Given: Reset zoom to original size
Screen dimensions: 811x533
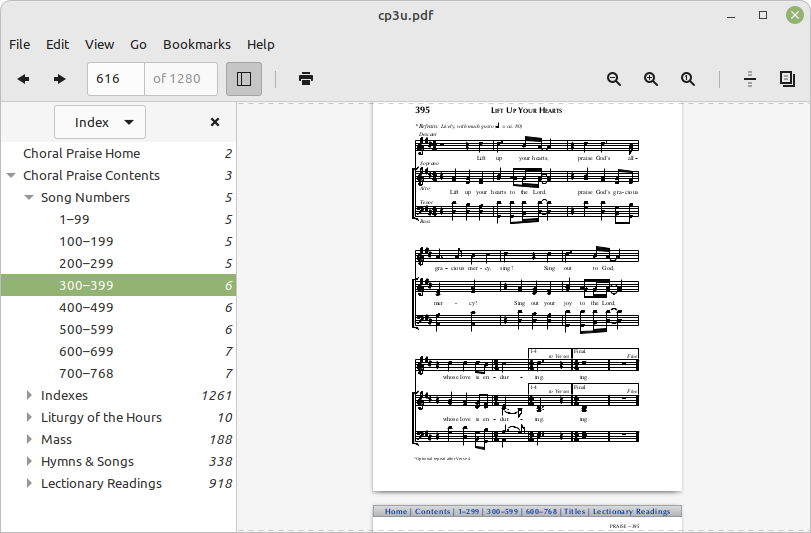Looking at the screenshot, I should (687, 79).
